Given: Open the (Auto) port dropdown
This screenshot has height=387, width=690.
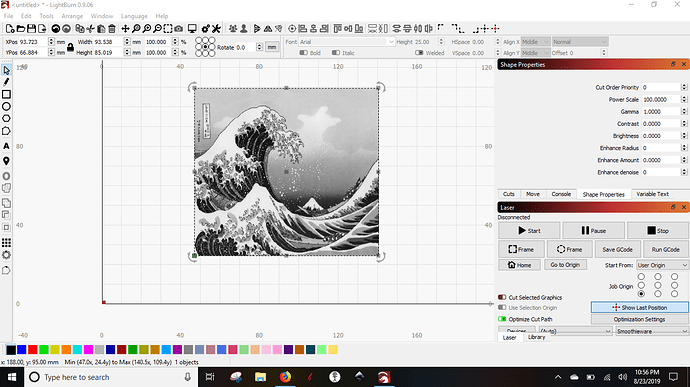Looking at the screenshot, I should (x=575, y=331).
